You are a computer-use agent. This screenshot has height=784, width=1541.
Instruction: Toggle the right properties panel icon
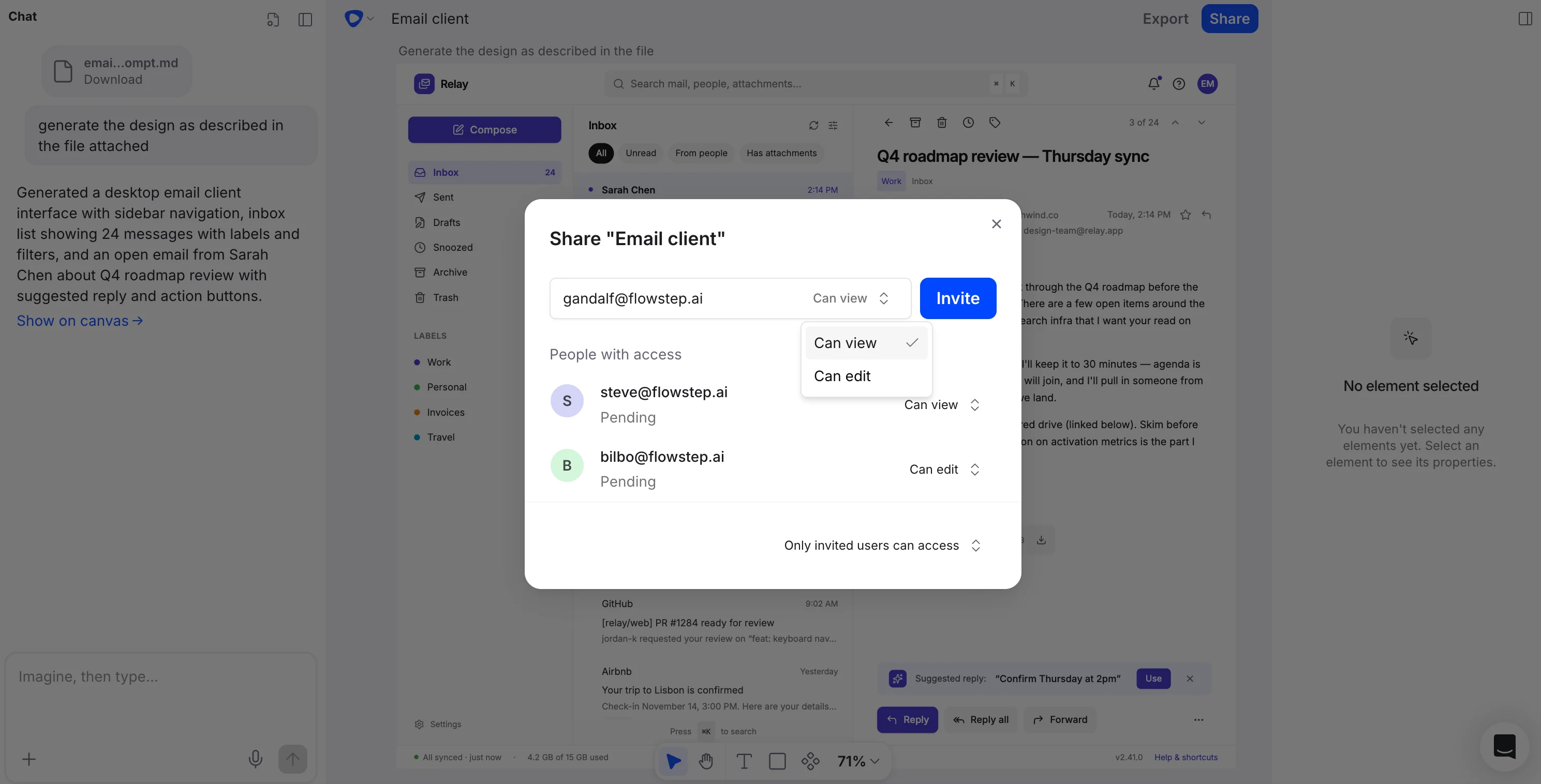[1525, 19]
